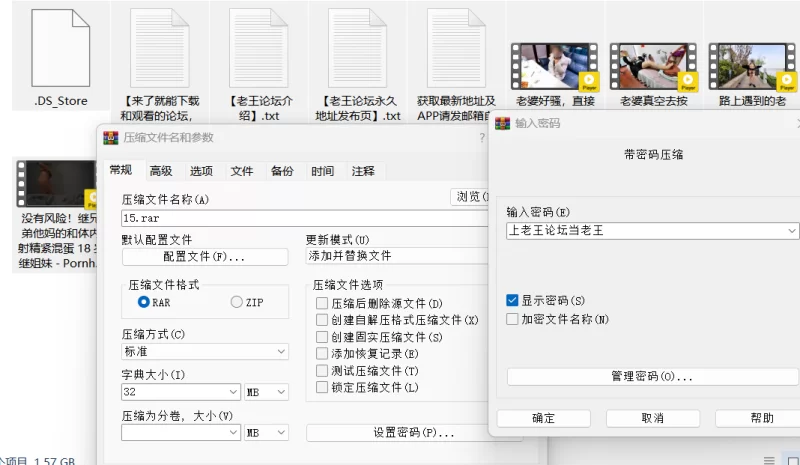Open the MB unit dropdown beside dictionary size

(266, 392)
